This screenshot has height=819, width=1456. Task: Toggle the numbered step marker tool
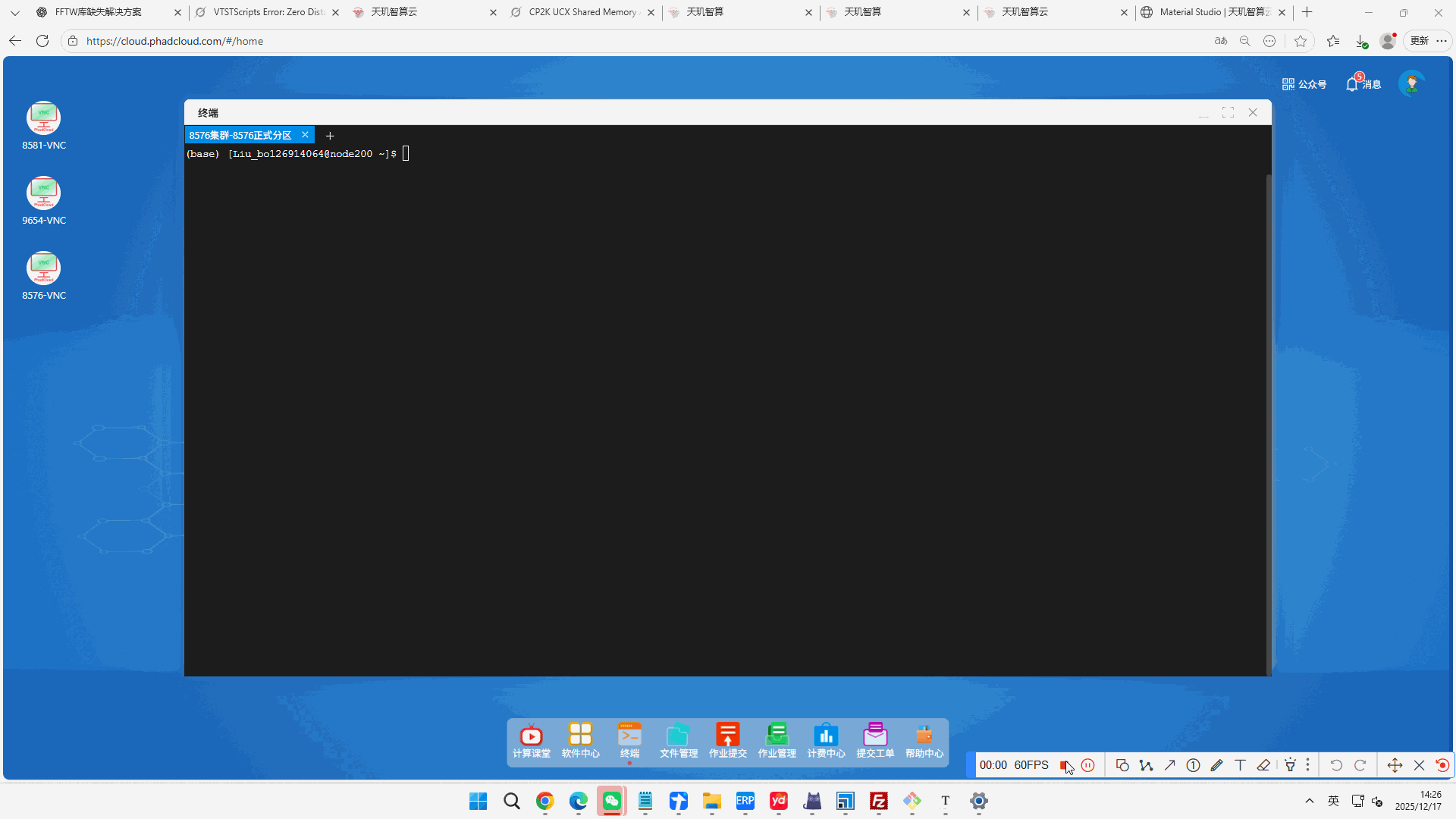(1193, 765)
